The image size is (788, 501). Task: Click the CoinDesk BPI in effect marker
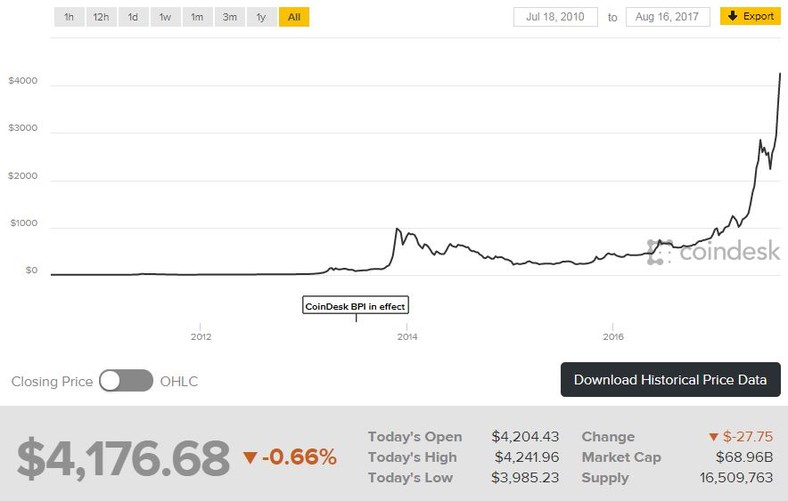pos(355,306)
